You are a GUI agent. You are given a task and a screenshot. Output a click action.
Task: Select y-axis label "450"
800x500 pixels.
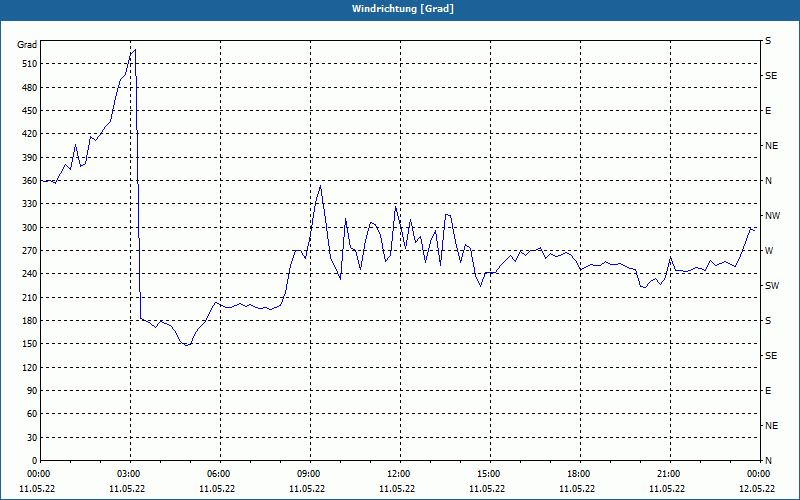(30, 111)
